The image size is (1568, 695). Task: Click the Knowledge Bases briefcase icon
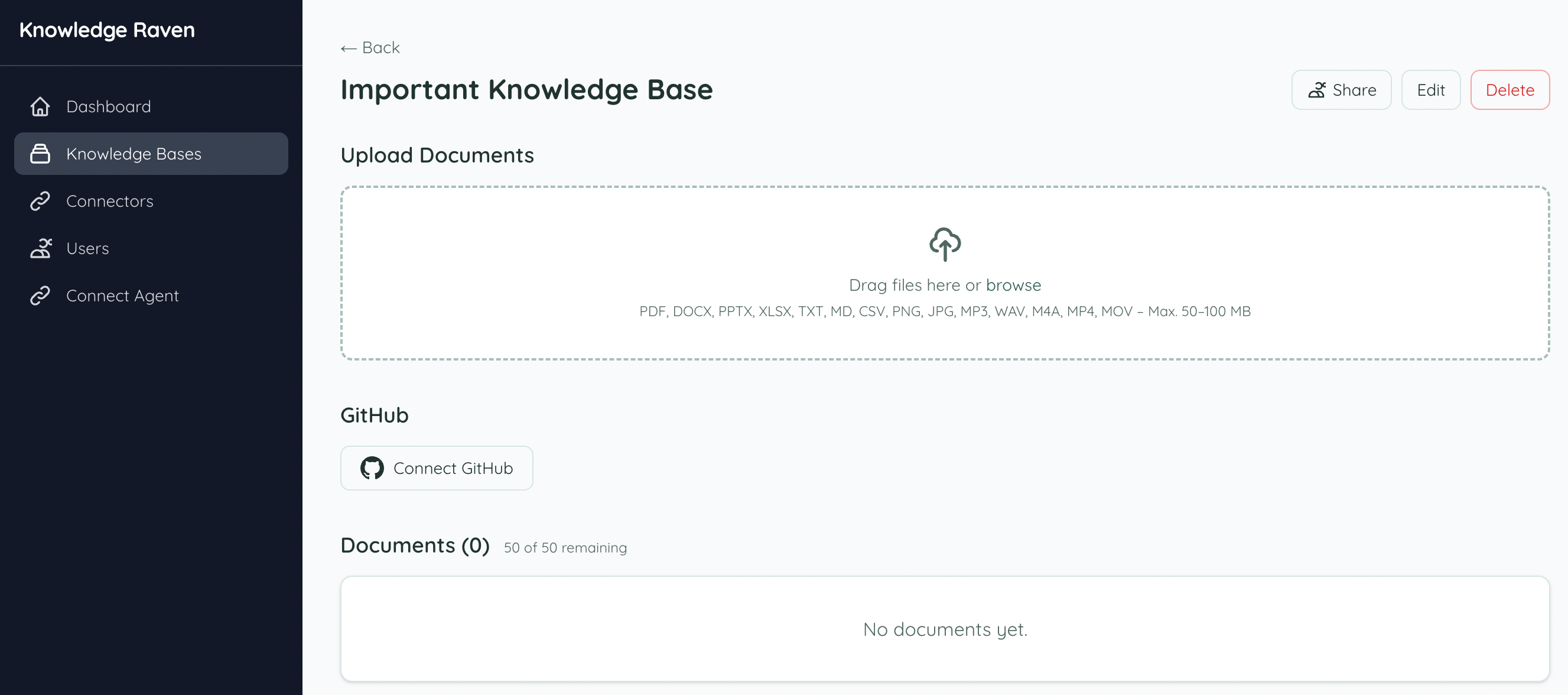(x=40, y=154)
